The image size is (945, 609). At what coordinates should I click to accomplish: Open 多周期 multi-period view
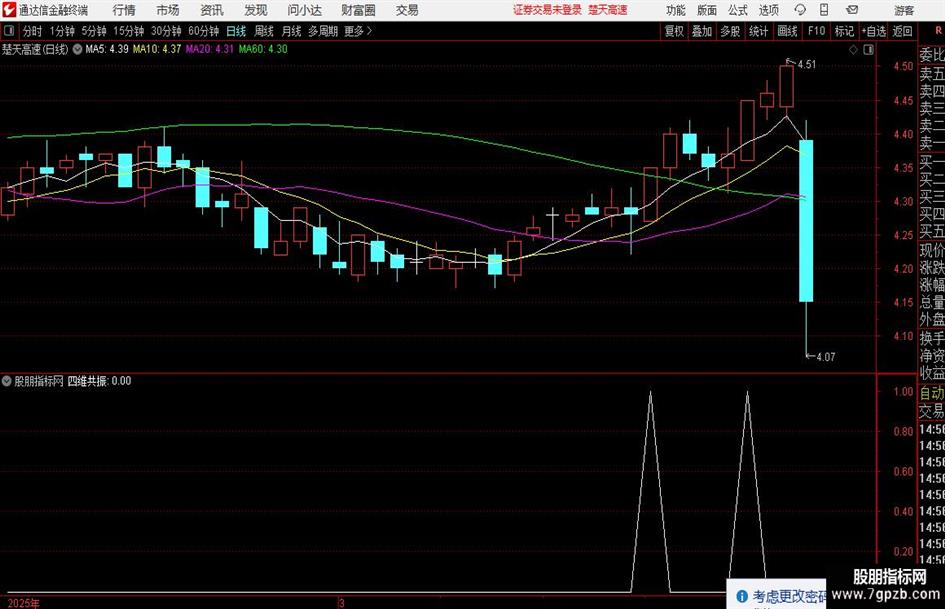click(323, 31)
